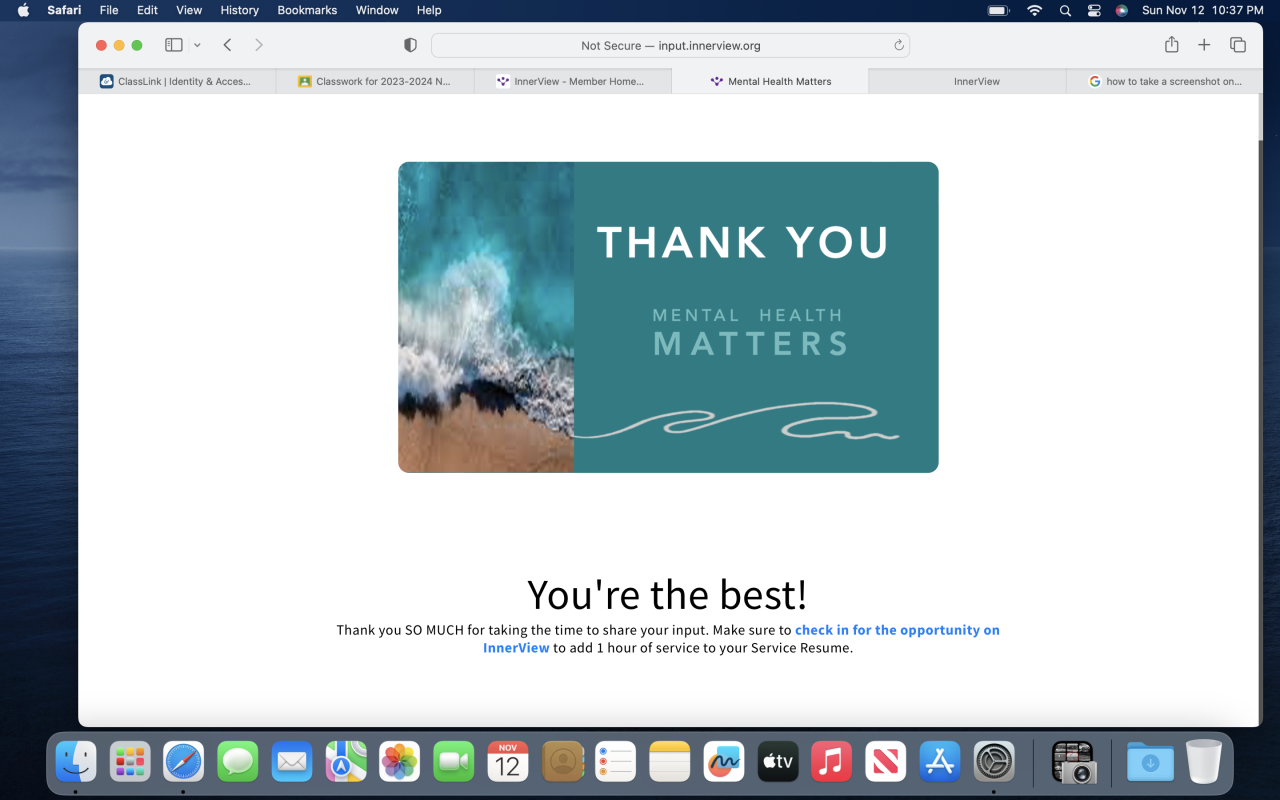Viewport: 1280px width, 800px height.
Task: Open Messages from the Dock
Action: coord(238,762)
